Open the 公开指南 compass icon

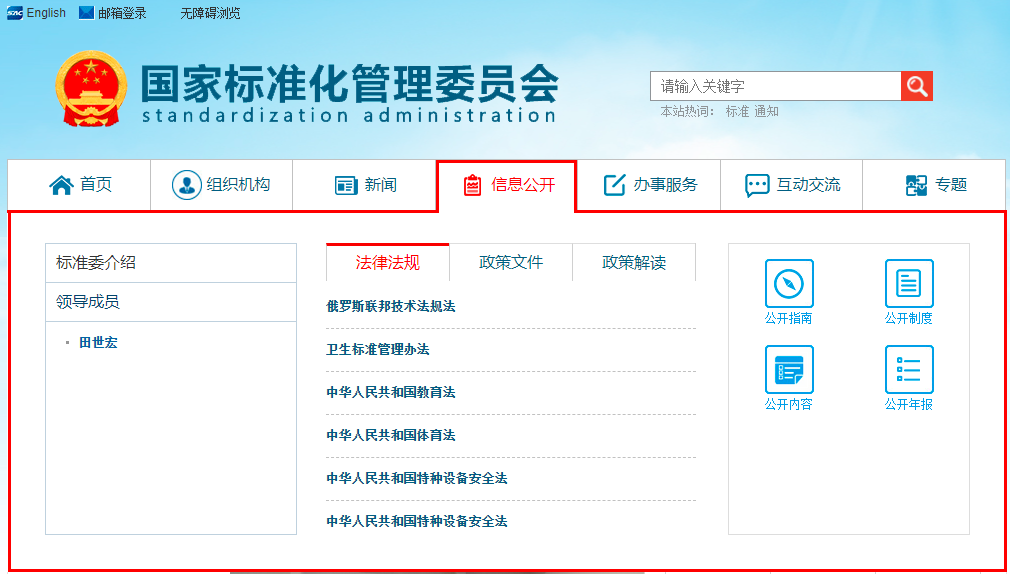(x=789, y=284)
